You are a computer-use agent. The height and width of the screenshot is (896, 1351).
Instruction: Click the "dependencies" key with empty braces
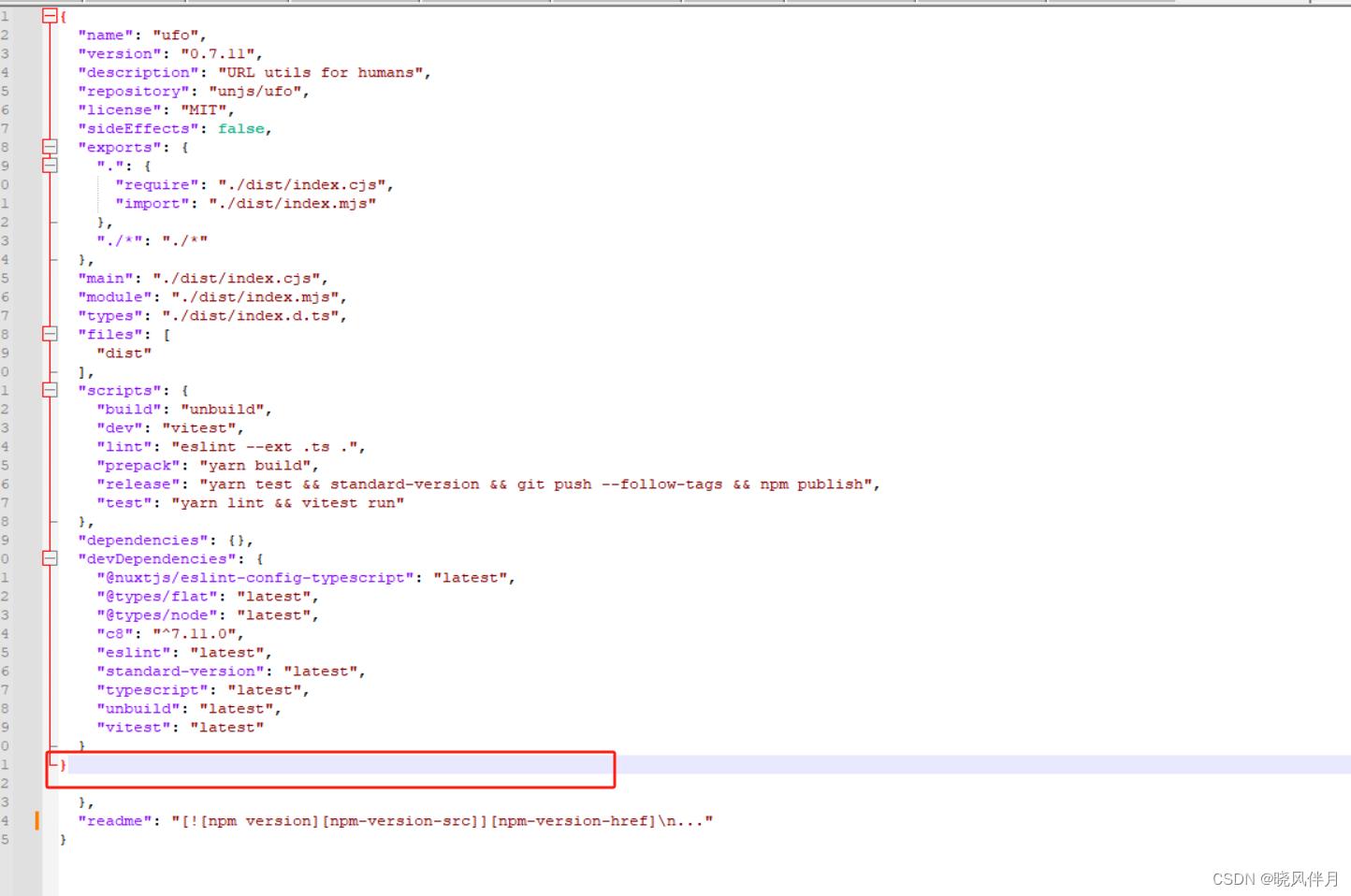pos(143,541)
